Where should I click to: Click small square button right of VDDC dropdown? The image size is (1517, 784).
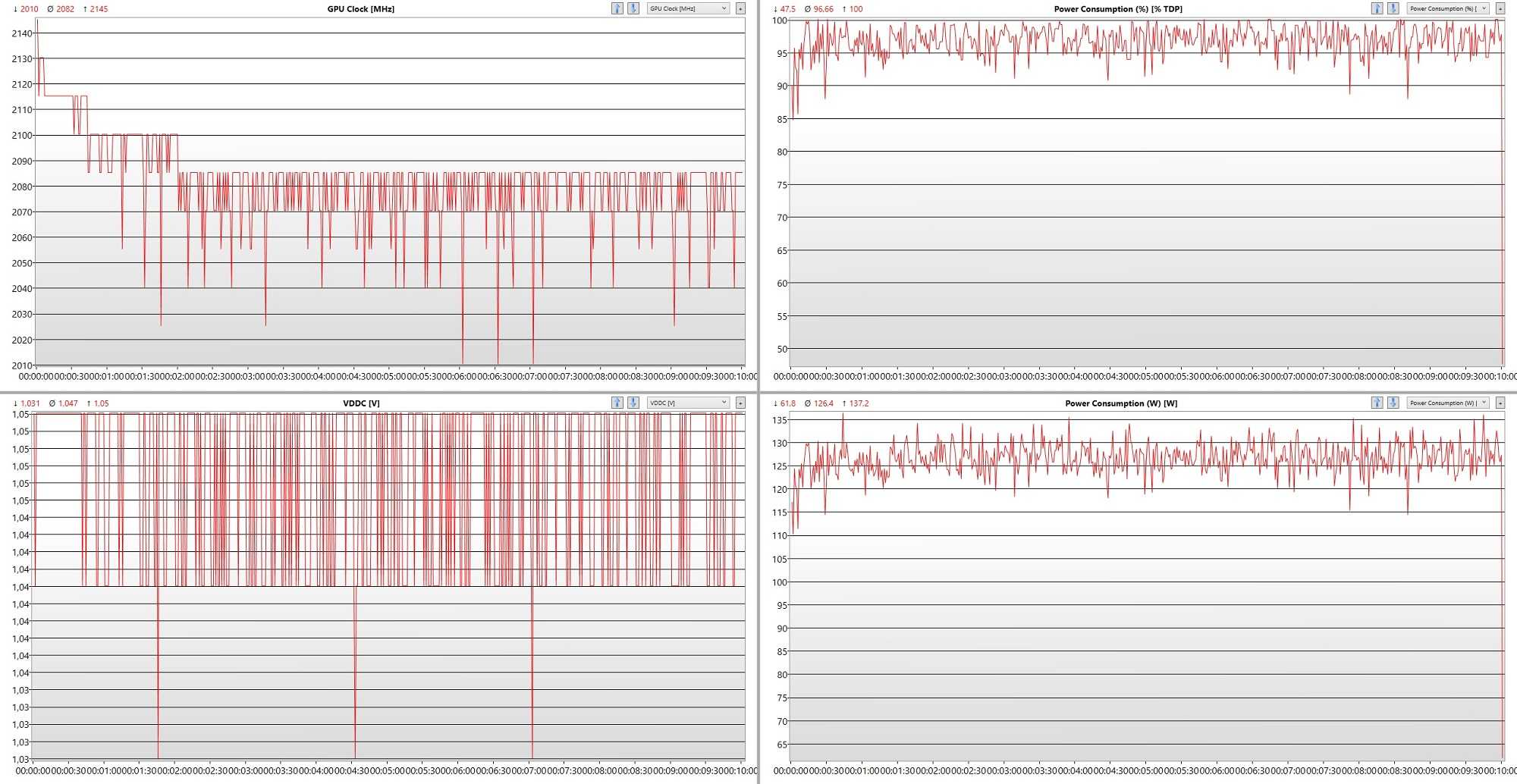740,403
